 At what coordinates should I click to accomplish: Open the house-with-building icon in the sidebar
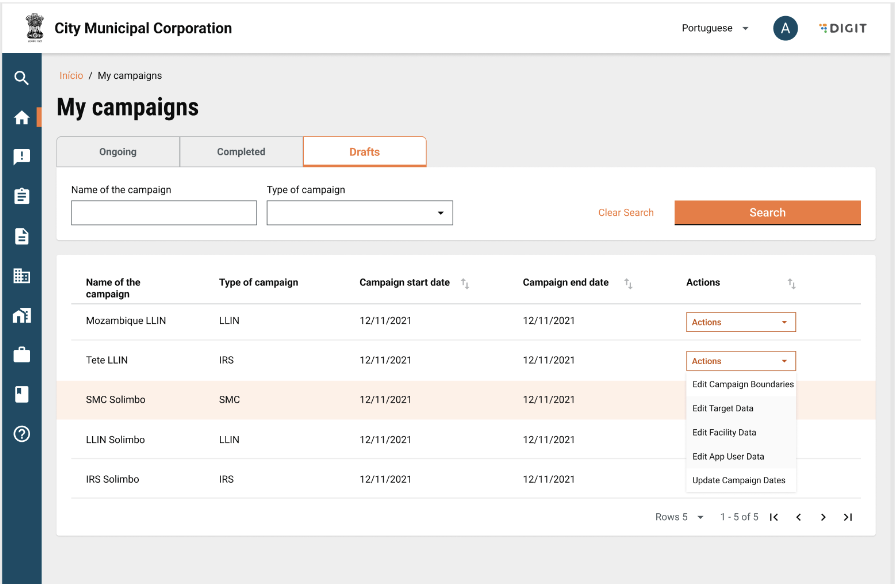[x=21, y=315]
